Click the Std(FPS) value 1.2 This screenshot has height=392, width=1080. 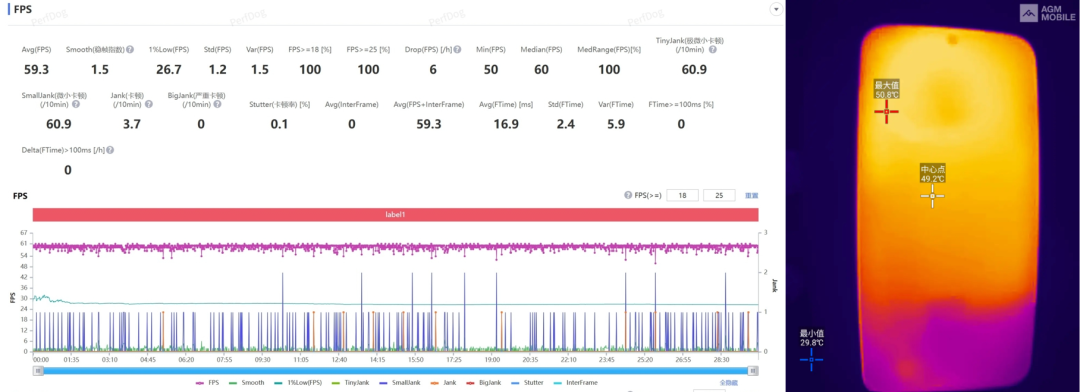(x=218, y=70)
